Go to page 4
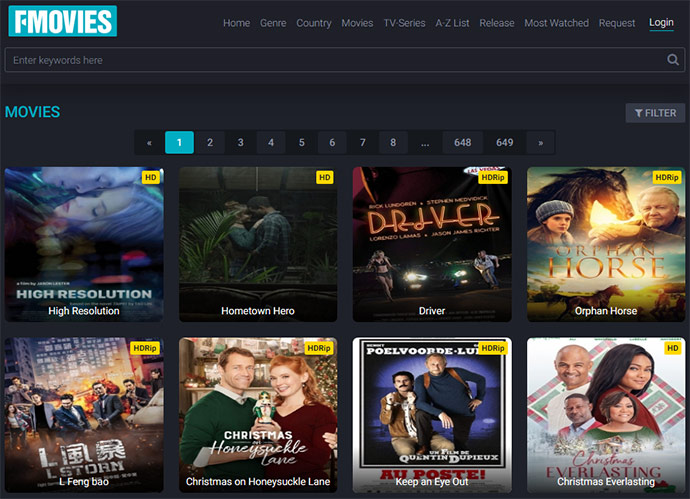The image size is (690, 499). tap(271, 143)
